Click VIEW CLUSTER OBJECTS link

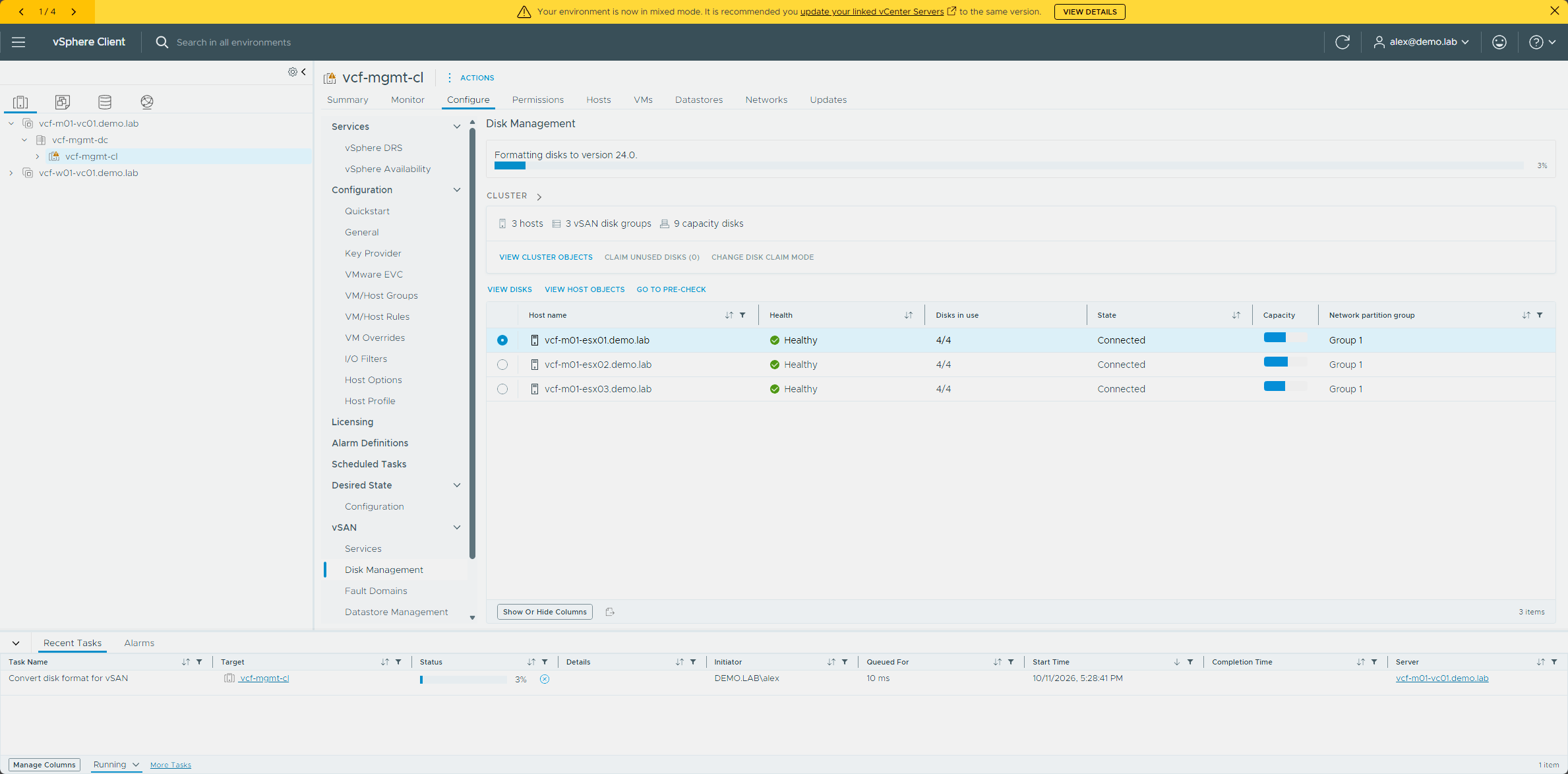tap(546, 257)
